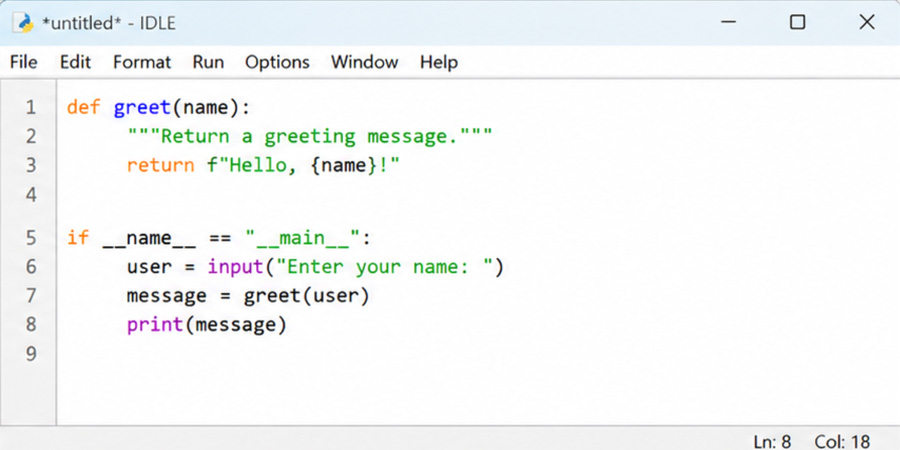Click the 'return' keyword on line 3
Screen dimensions: 900x450
tap(161, 165)
